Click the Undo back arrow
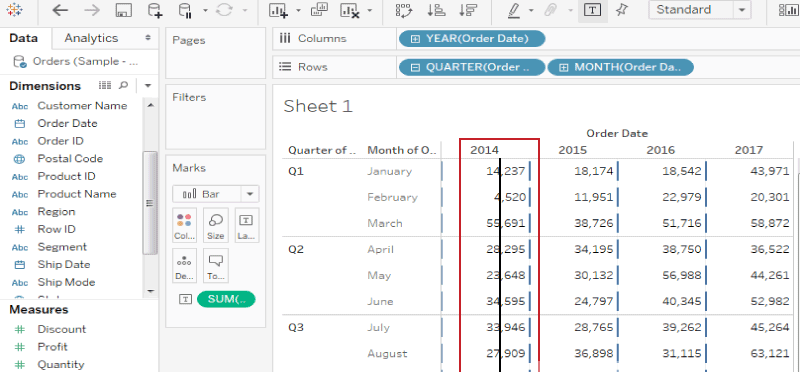This screenshot has height=372, width=800. click(x=60, y=10)
